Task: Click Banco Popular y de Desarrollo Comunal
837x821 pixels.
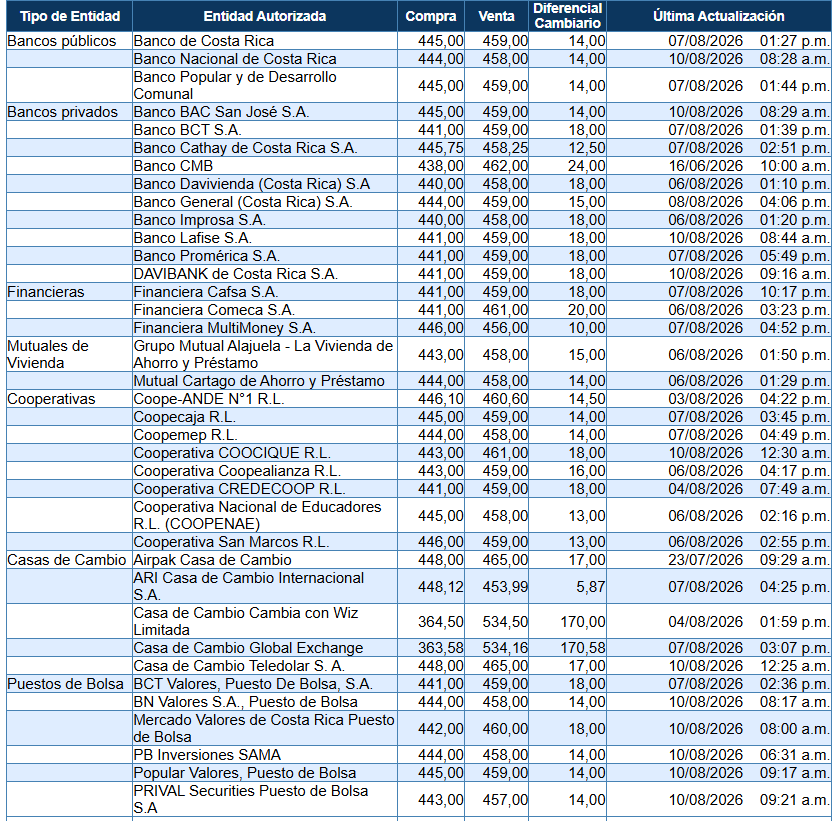Action: tap(235, 85)
